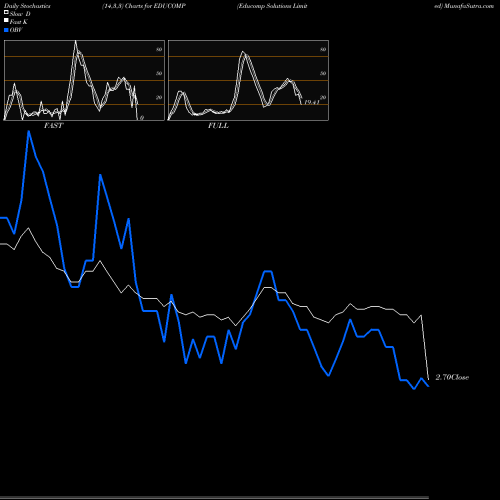Click the 'Daily Stochastics' title text
This screenshot has height=500, width=500.
click(x=27, y=6)
